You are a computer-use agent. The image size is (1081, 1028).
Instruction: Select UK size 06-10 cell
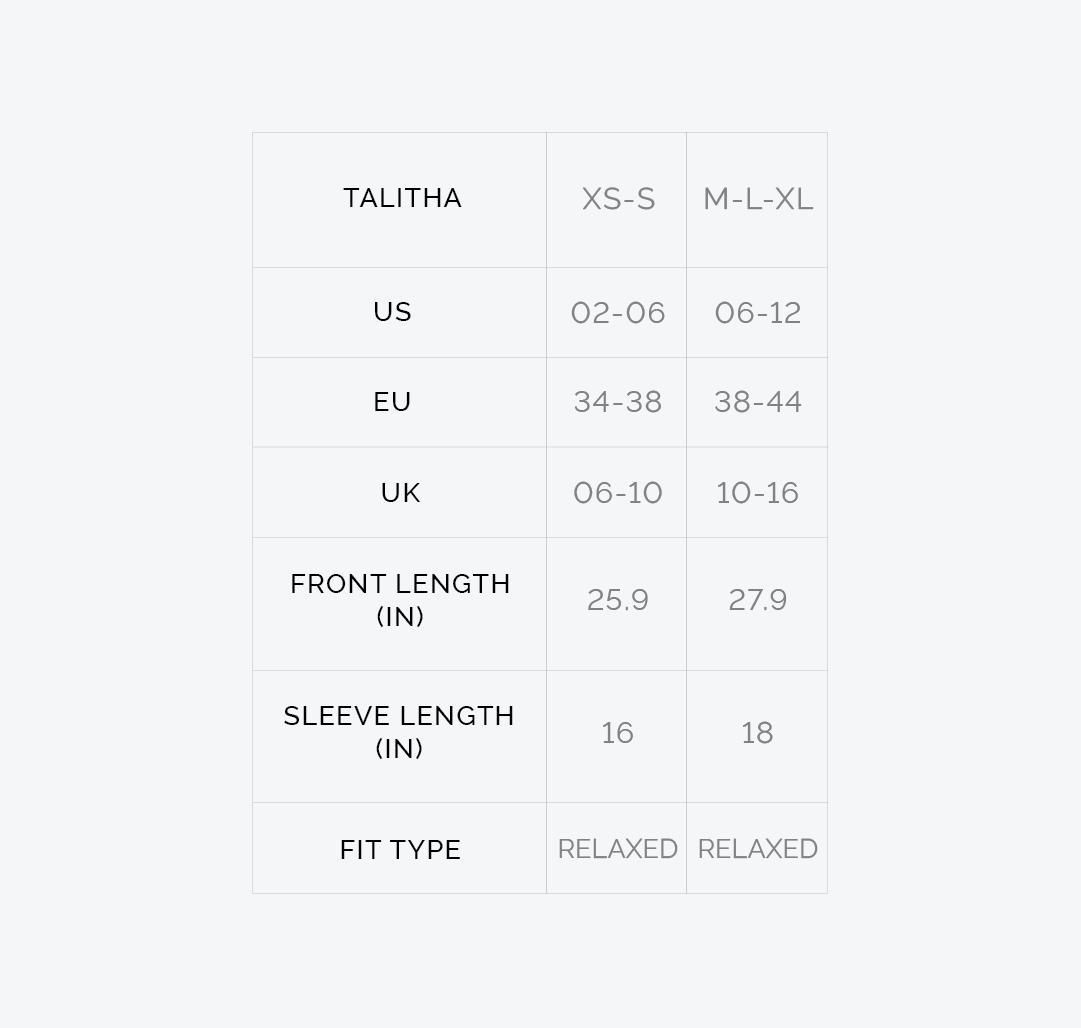click(618, 493)
